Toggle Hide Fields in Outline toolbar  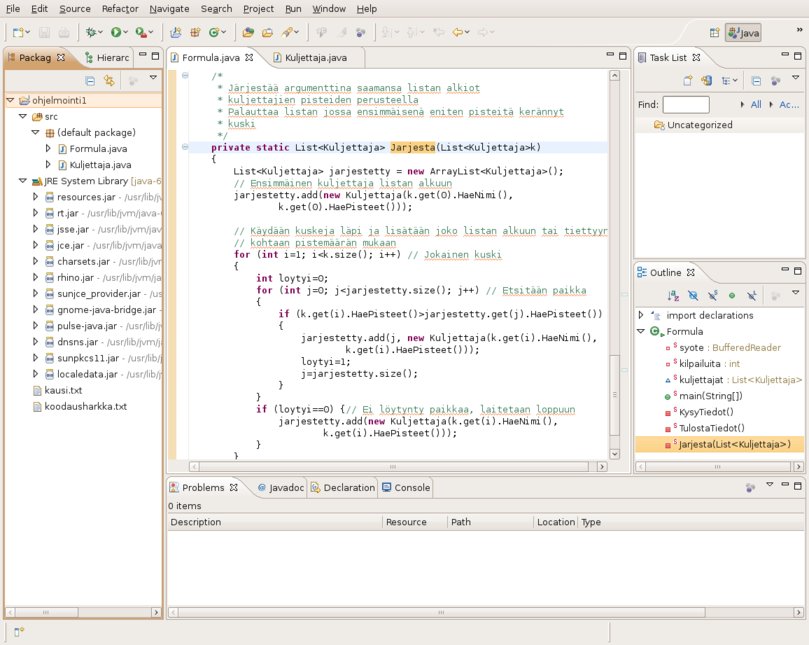pos(692,295)
